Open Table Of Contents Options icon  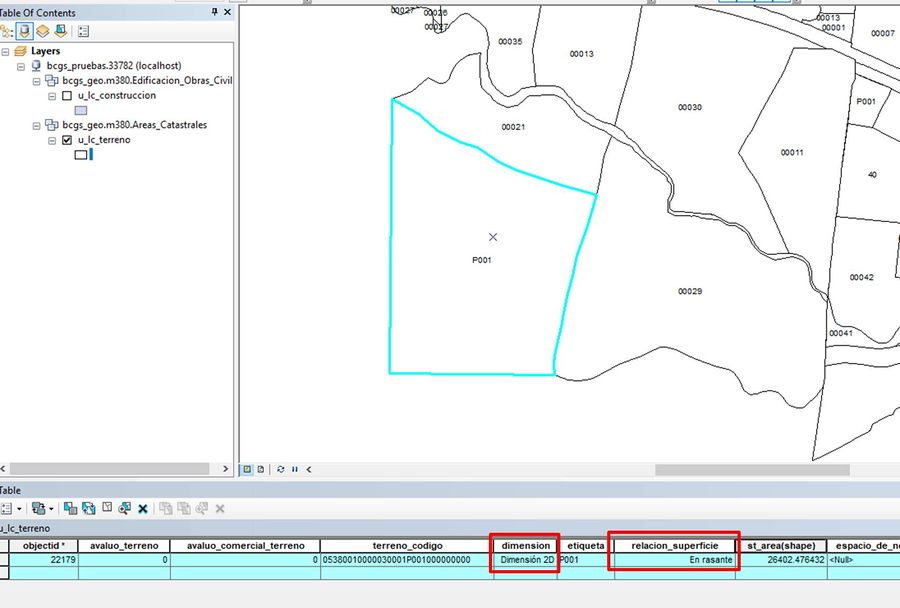[83, 31]
